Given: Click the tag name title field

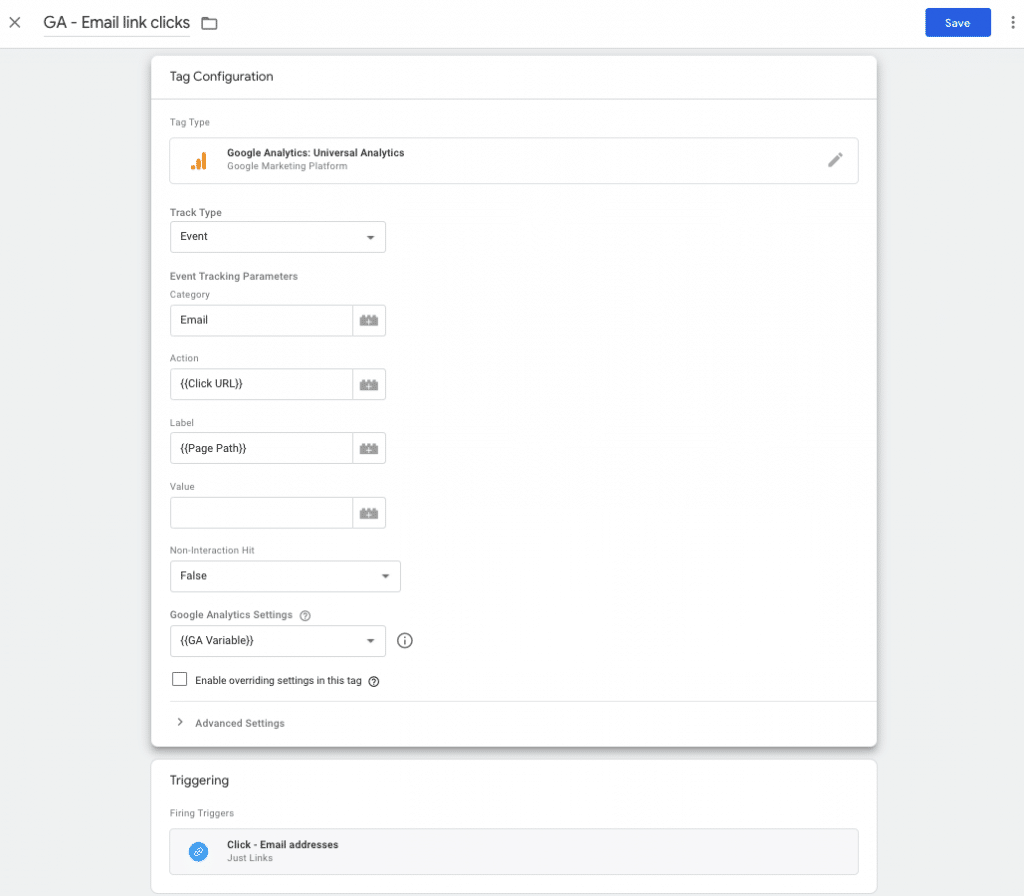Looking at the screenshot, I should click(x=116, y=22).
